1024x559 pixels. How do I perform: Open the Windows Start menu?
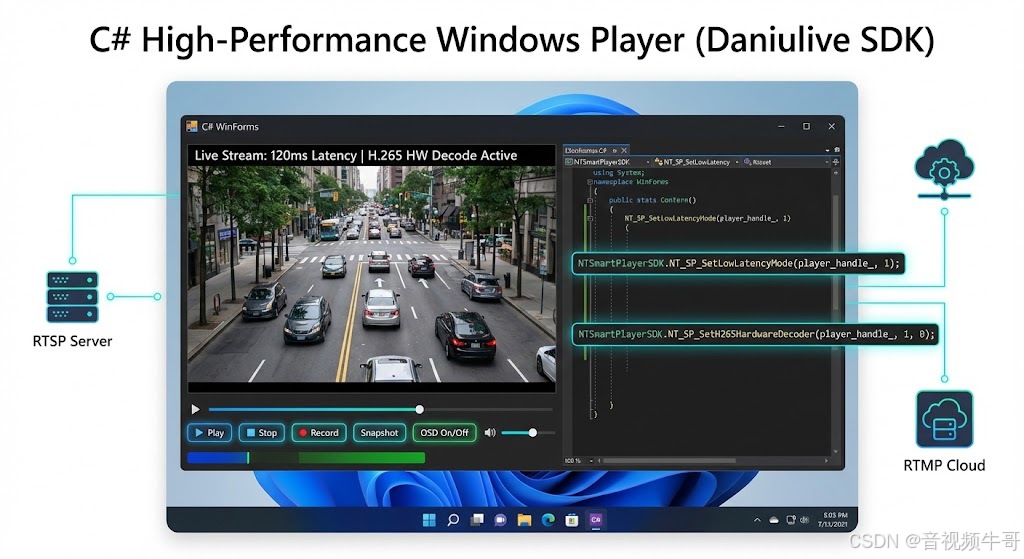coord(429,520)
